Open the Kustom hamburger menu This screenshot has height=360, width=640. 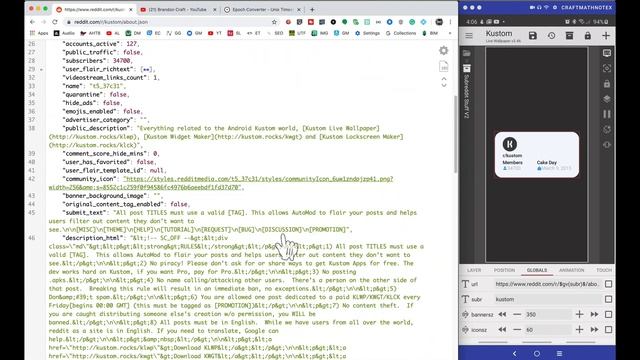pyautogui.click(x=469, y=36)
